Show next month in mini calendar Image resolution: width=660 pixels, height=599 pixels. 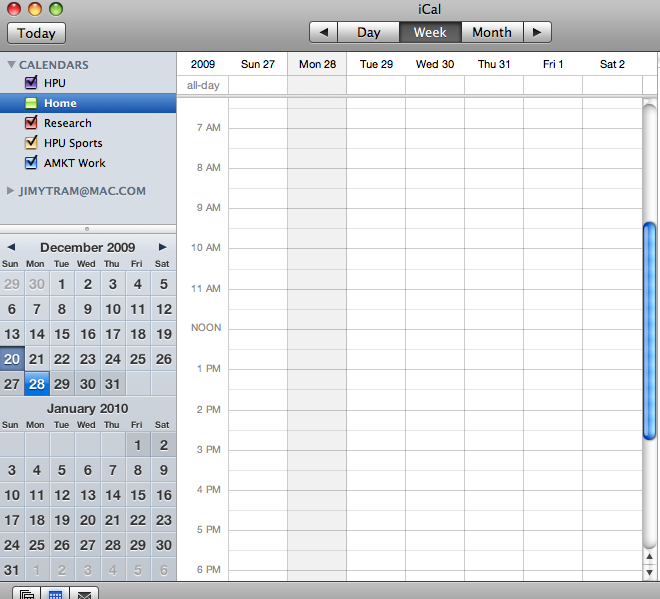[163, 247]
